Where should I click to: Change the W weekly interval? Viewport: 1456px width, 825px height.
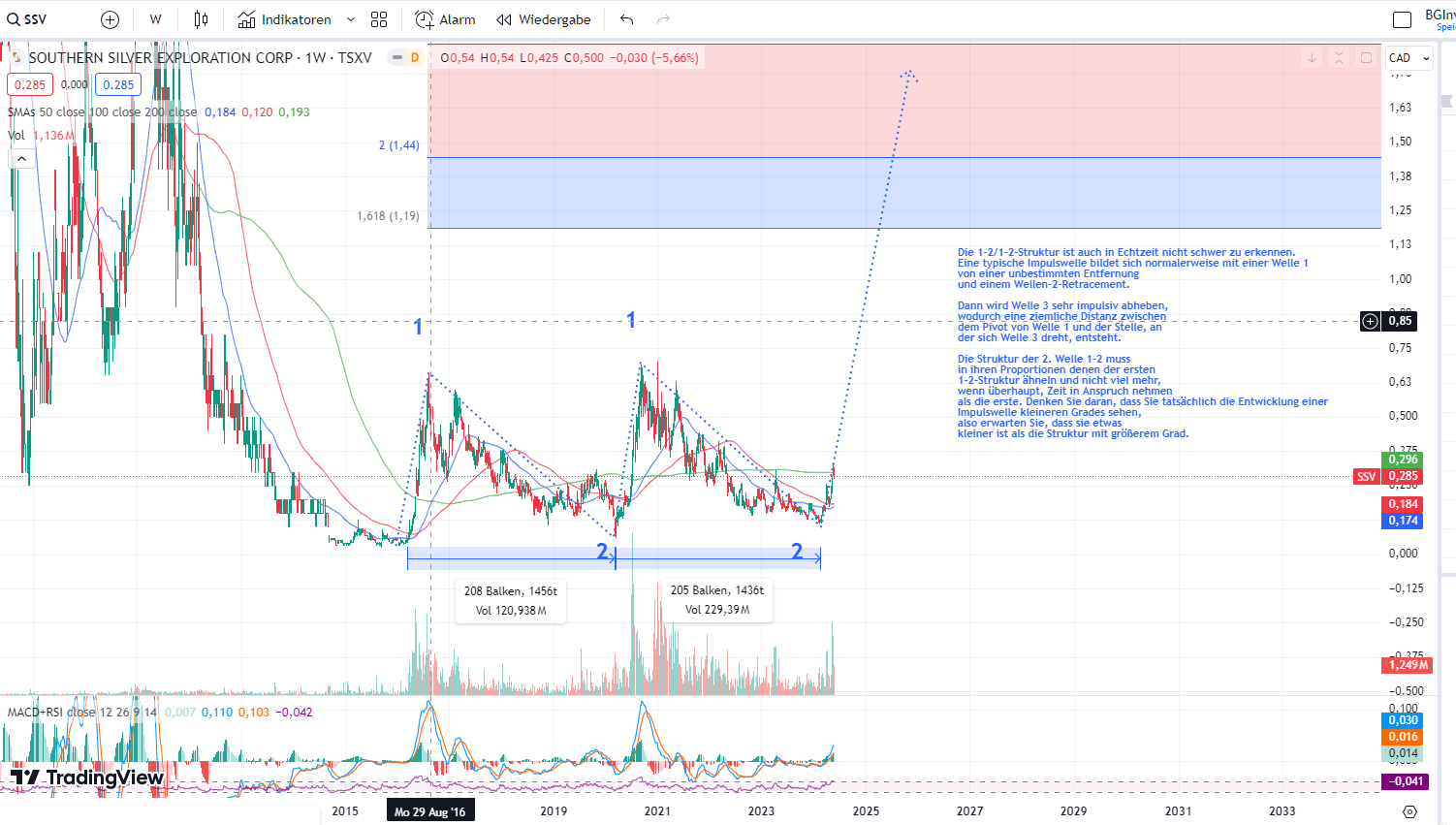tap(155, 19)
